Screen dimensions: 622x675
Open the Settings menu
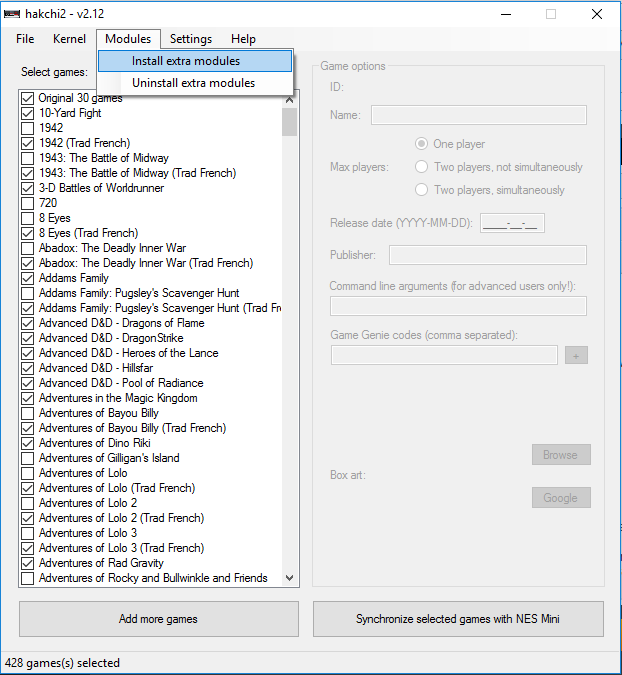coord(191,39)
